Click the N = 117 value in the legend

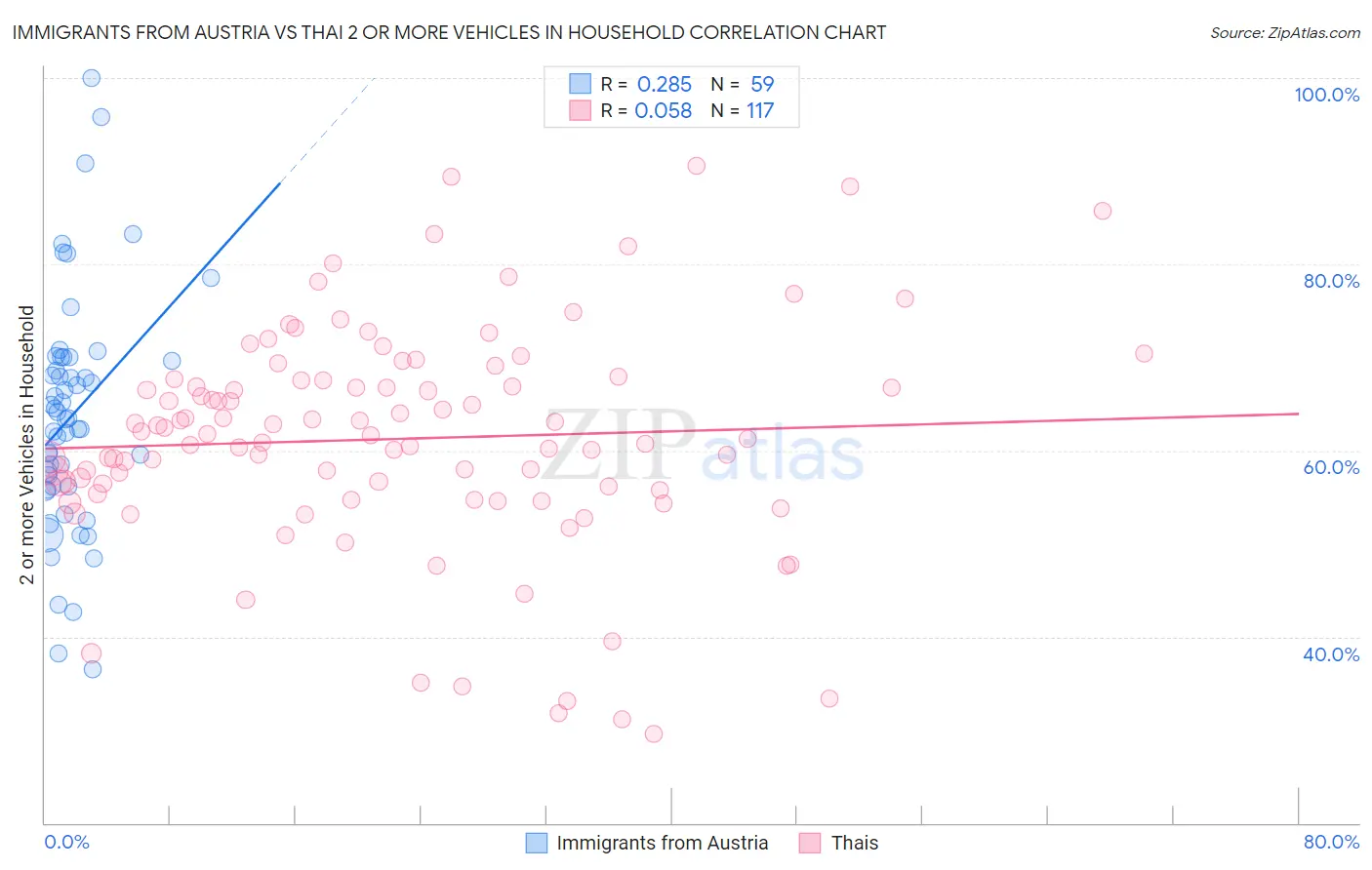click(x=742, y=110)
